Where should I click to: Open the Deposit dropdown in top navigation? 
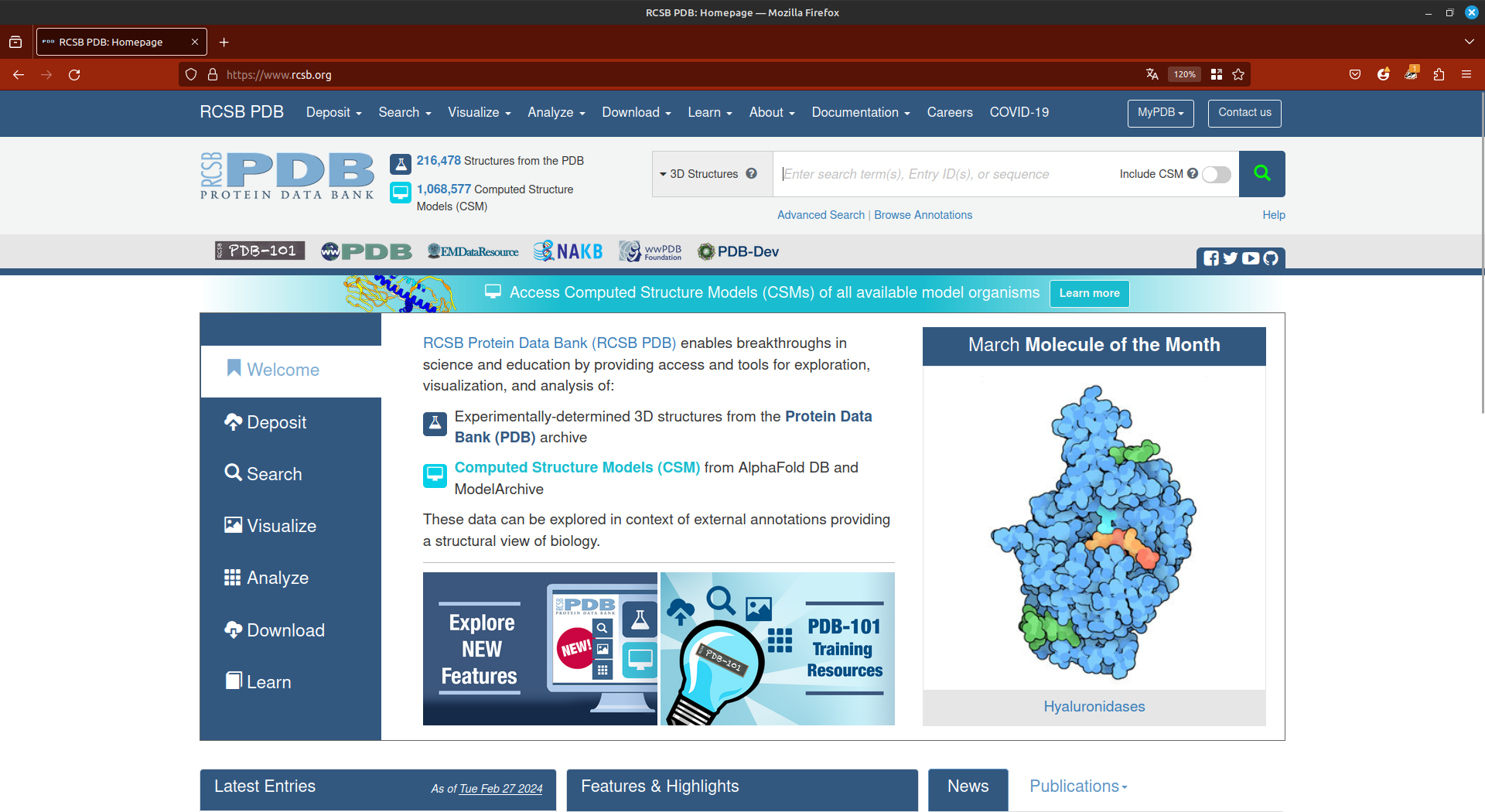tap(333, 113)
